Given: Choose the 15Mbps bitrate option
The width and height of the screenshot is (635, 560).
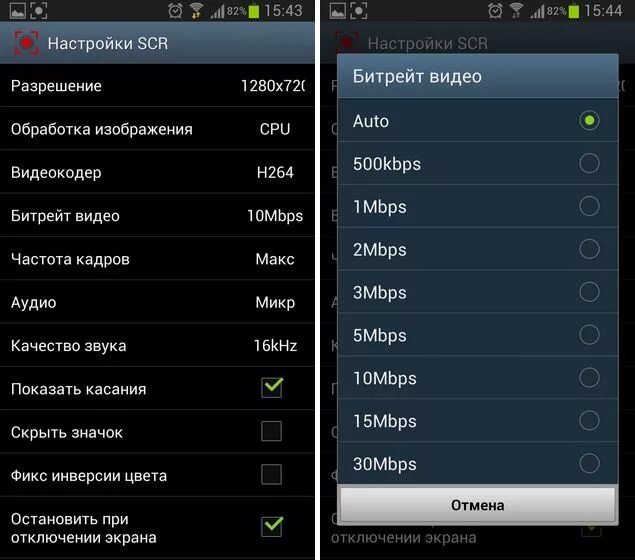Looking at the screenshot, I should 478,421.
